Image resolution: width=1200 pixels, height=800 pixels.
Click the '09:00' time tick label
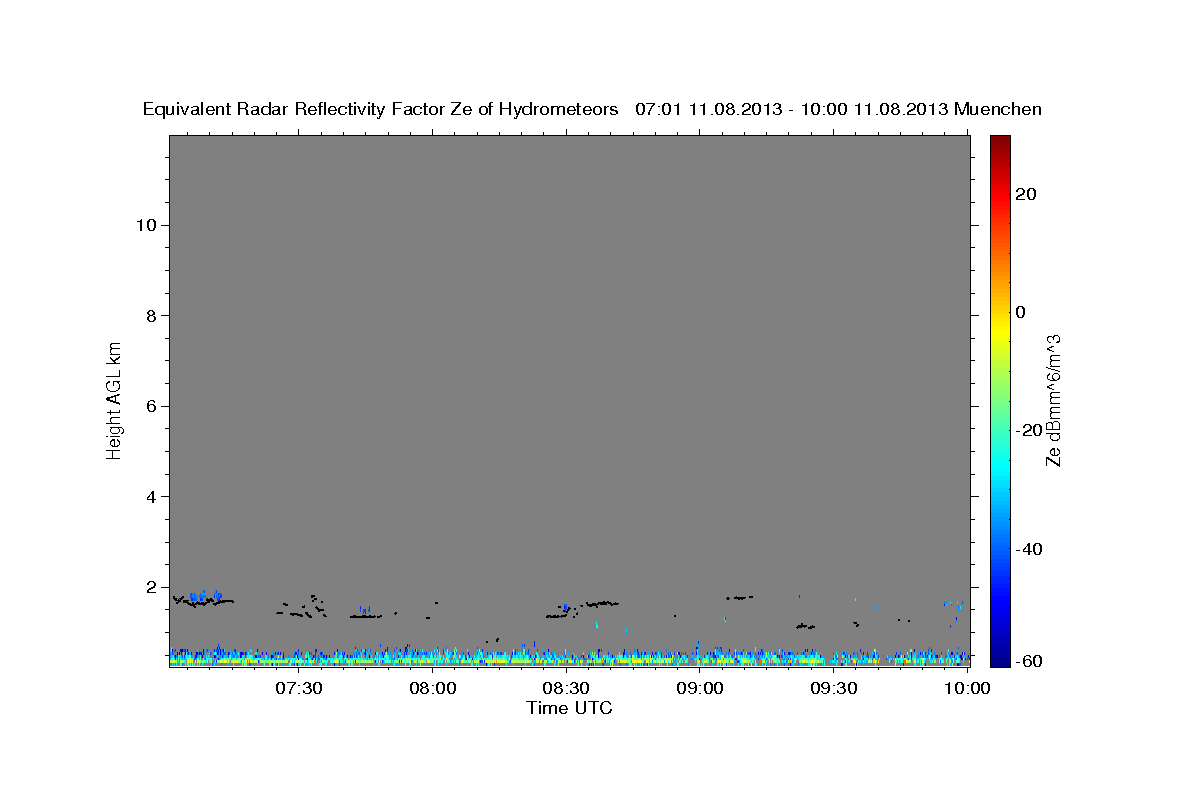click(x=700, y=689)
